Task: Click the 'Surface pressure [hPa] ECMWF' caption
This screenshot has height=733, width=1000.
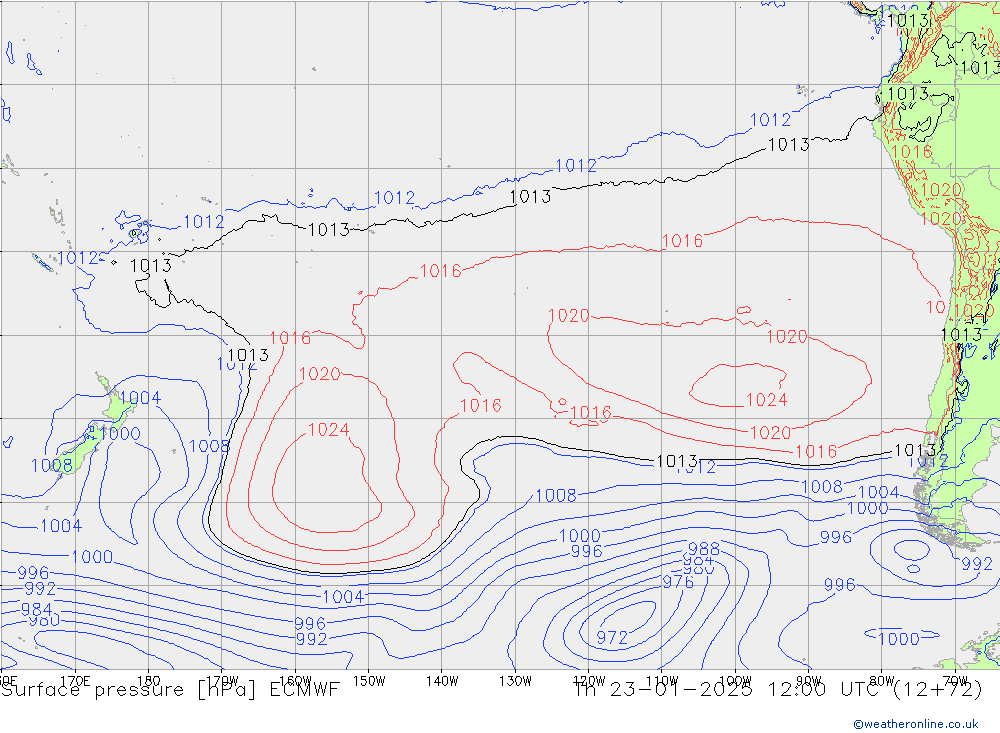Action: pos(170,690)
